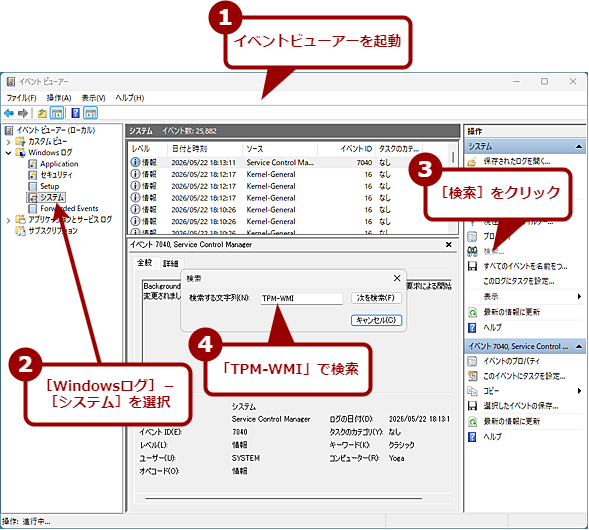Expand アプリケーションとサービス ログ node
This screenshot has width=589, height=530.
coord(8,220)
